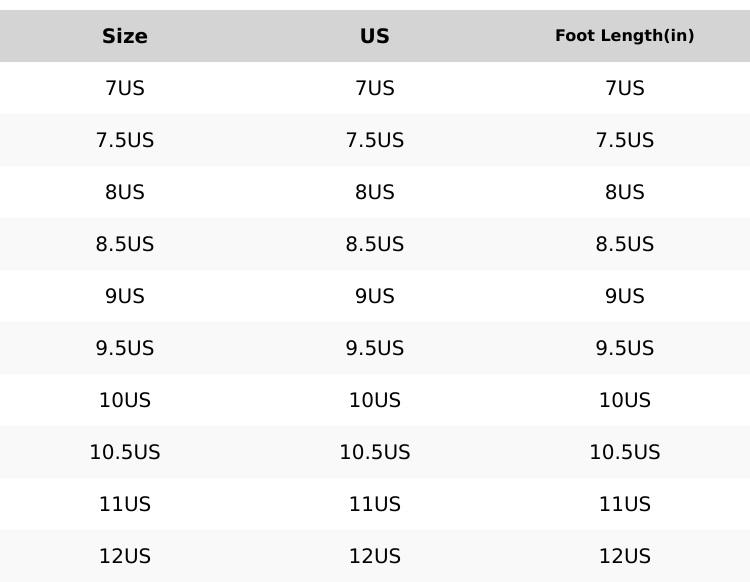Click the Foot Length(in) column header
The width and height of the screenshot is (750, 582).
click(x=625, y=36)
